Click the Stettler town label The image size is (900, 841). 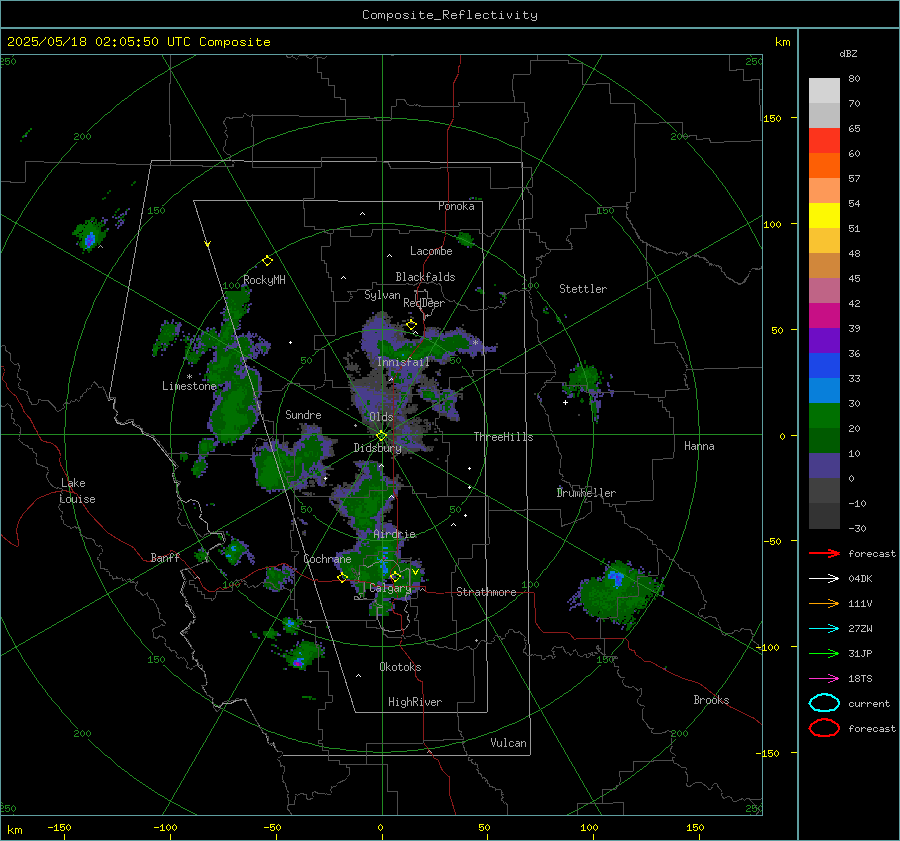click(x=583, y=289)
